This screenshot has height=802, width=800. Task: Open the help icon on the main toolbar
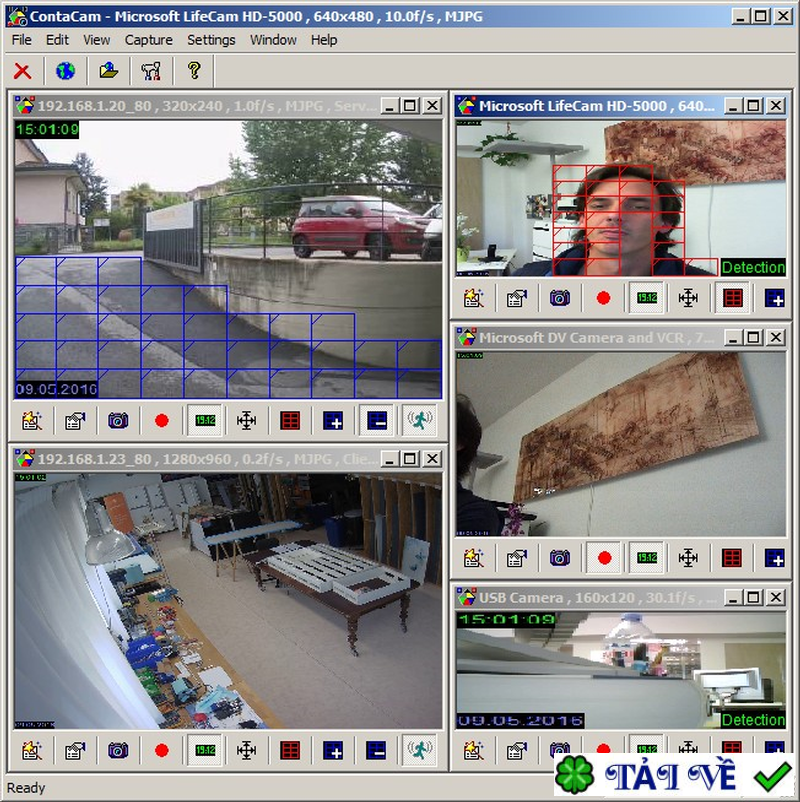click(193, 71)
